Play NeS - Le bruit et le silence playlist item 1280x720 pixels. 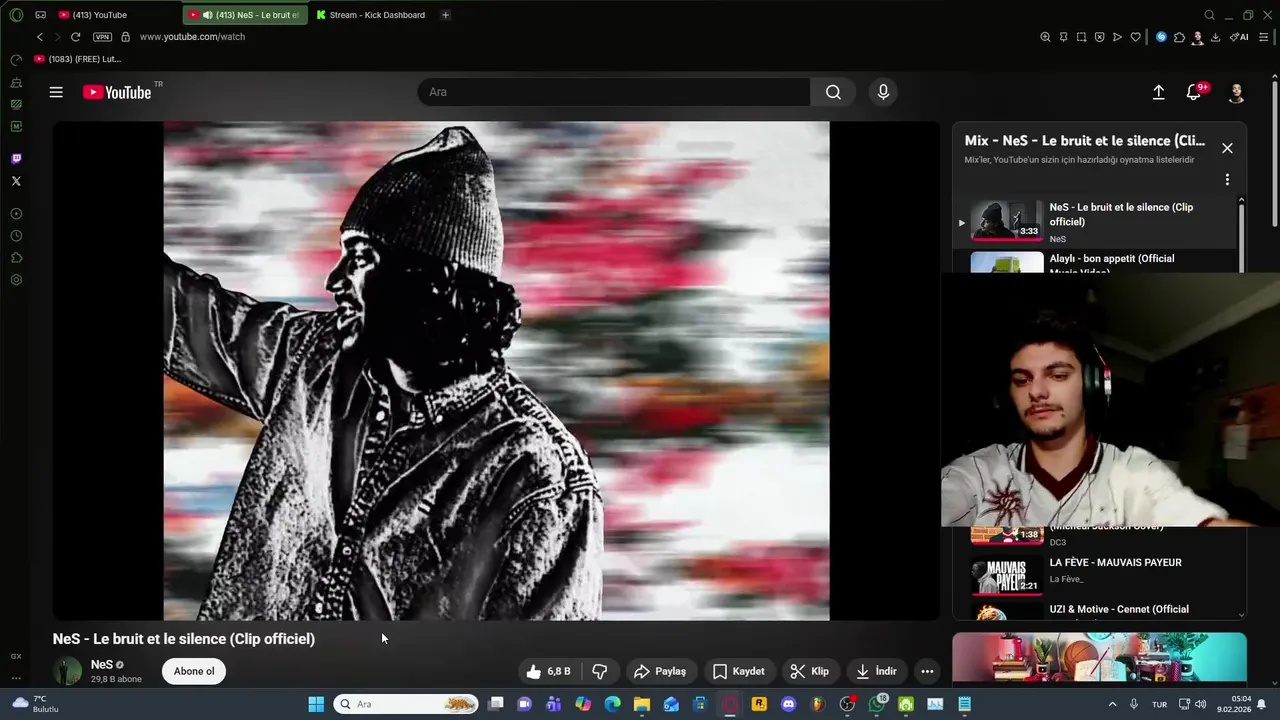point(1095,222)
